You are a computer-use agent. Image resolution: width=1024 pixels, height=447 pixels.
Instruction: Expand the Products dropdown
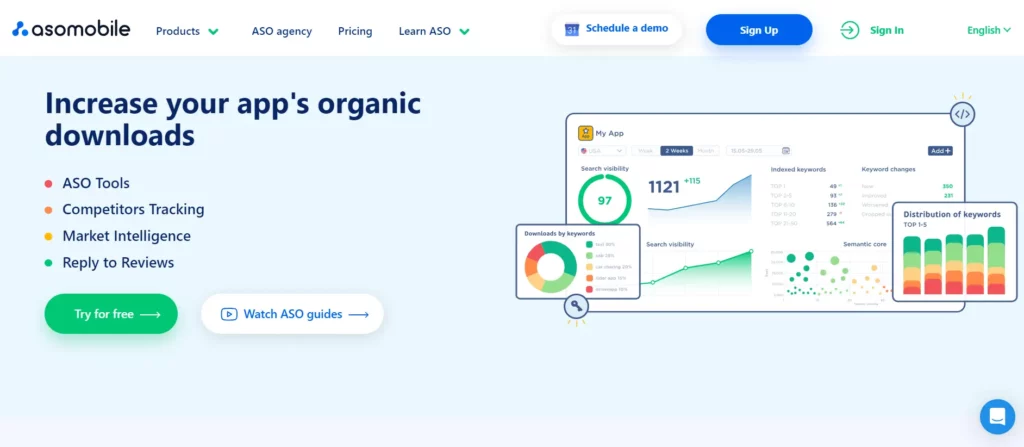click(x=187, y=31)
